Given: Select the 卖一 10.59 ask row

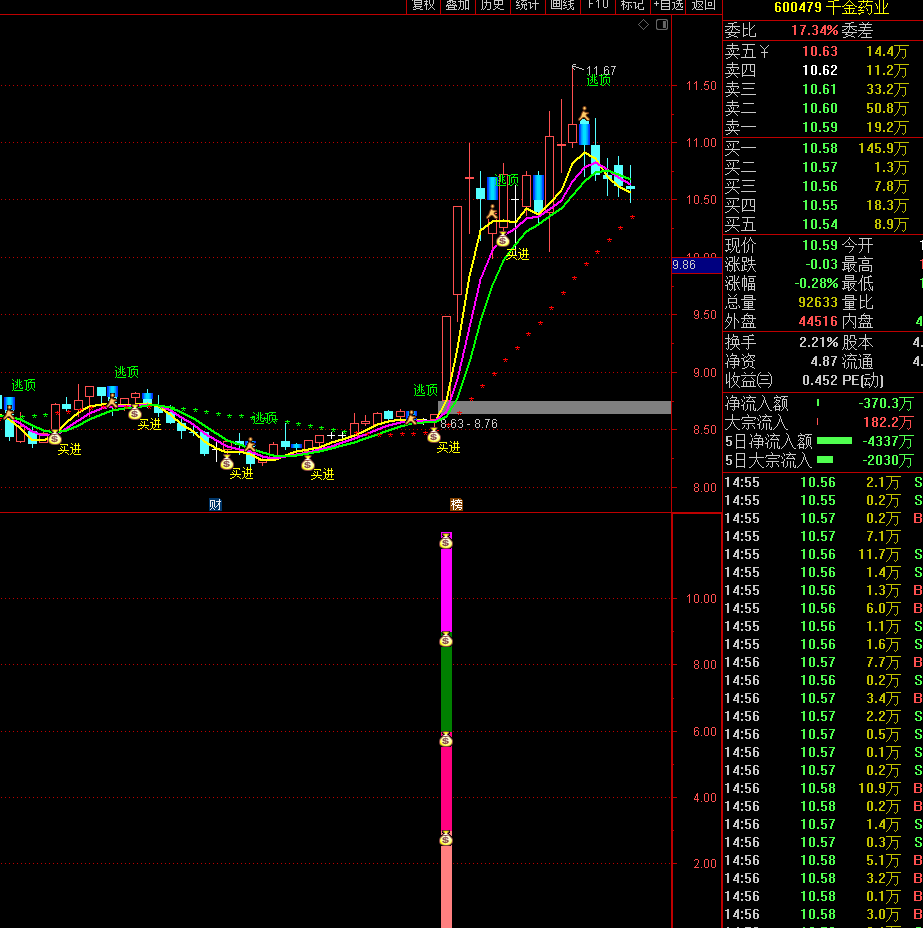Looking at the screenshot, I should tap(823, 127).
